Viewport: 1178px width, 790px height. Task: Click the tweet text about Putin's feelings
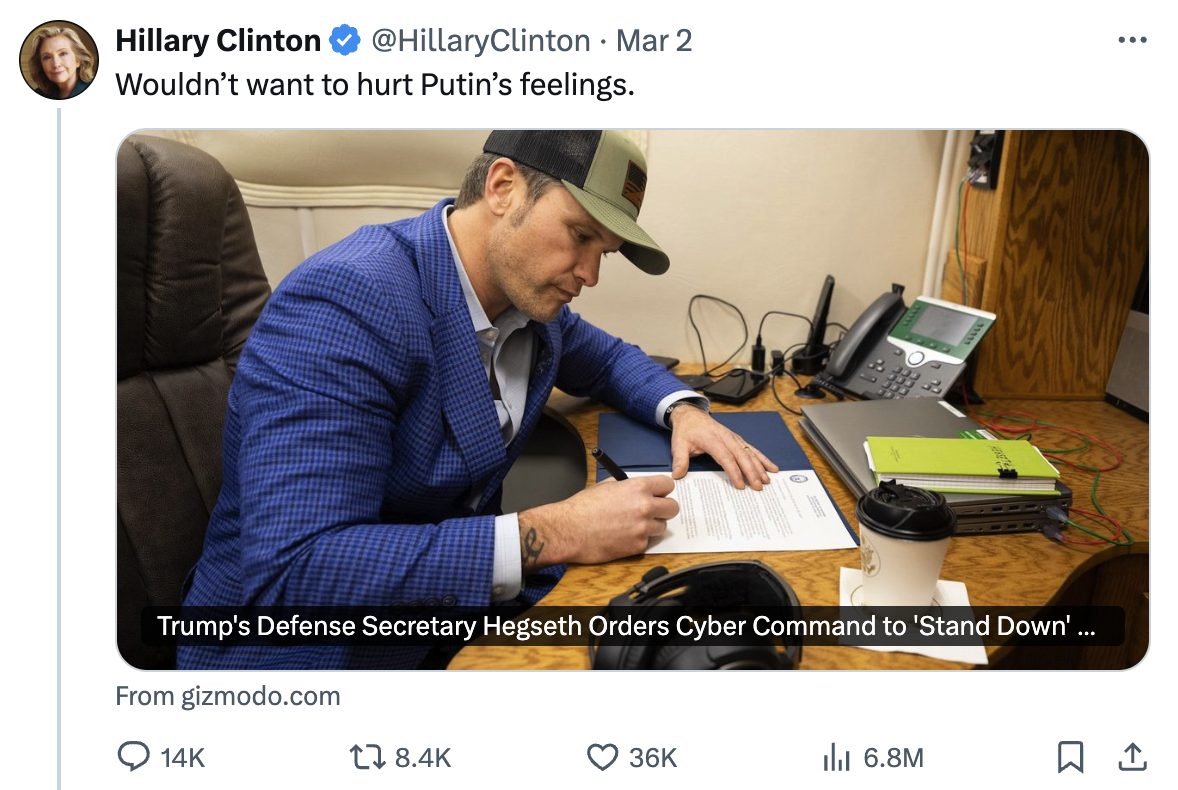375,85
